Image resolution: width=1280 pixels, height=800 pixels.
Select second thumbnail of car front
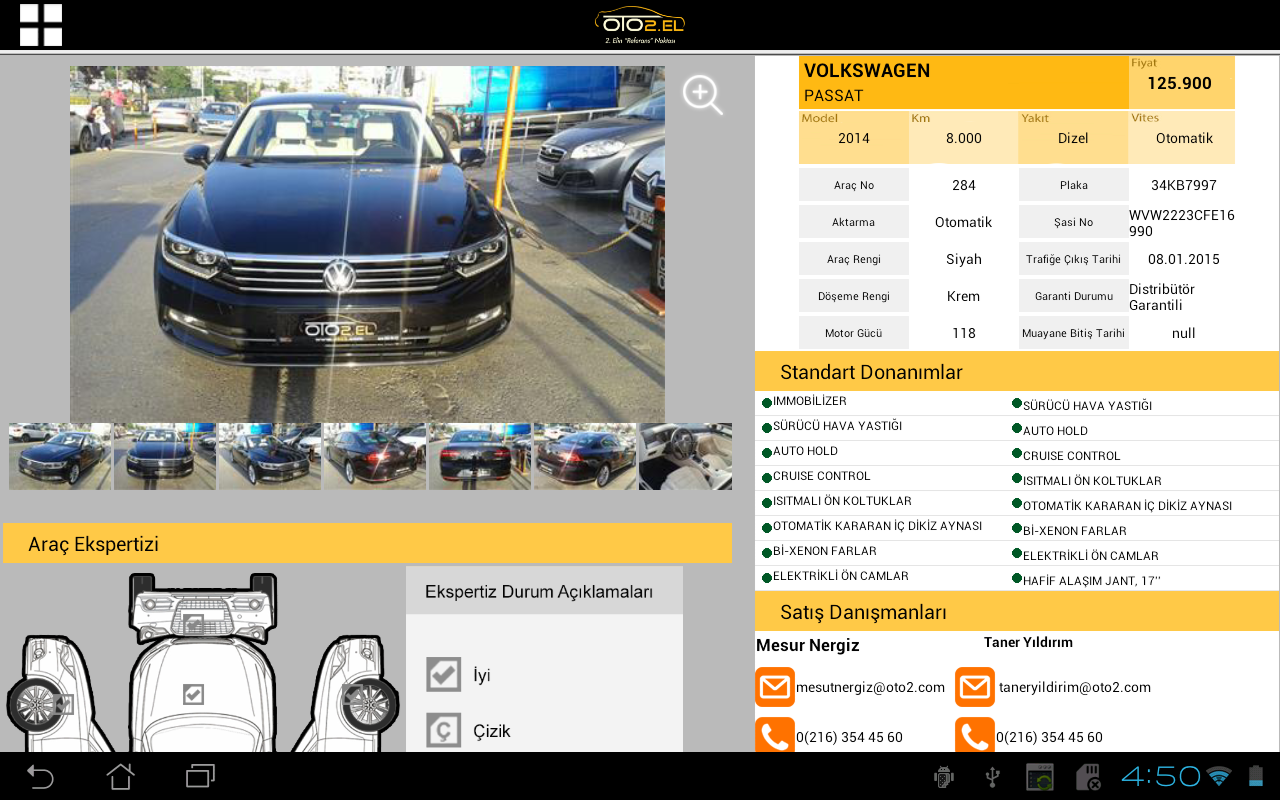pos(165,456)
